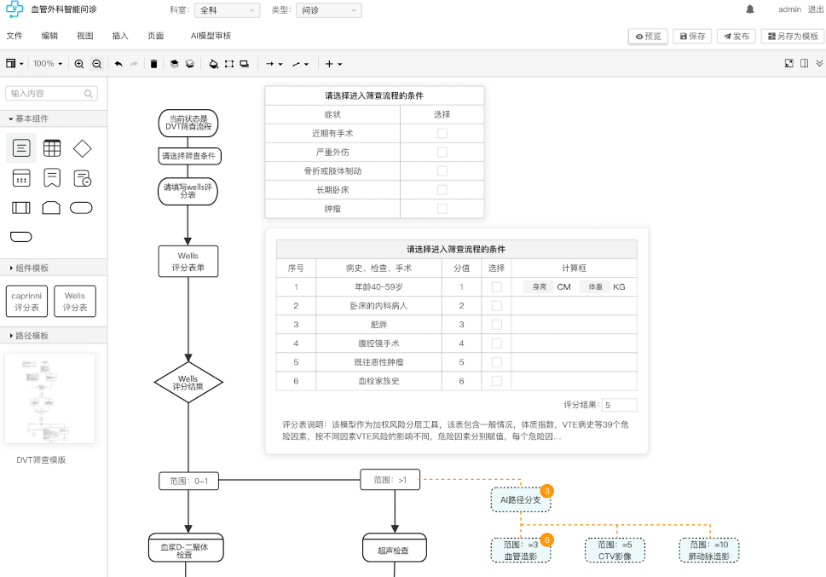Check the 骨折或肢体制动 checkbox
826x577 pixels.
click(x=442, y=171)
